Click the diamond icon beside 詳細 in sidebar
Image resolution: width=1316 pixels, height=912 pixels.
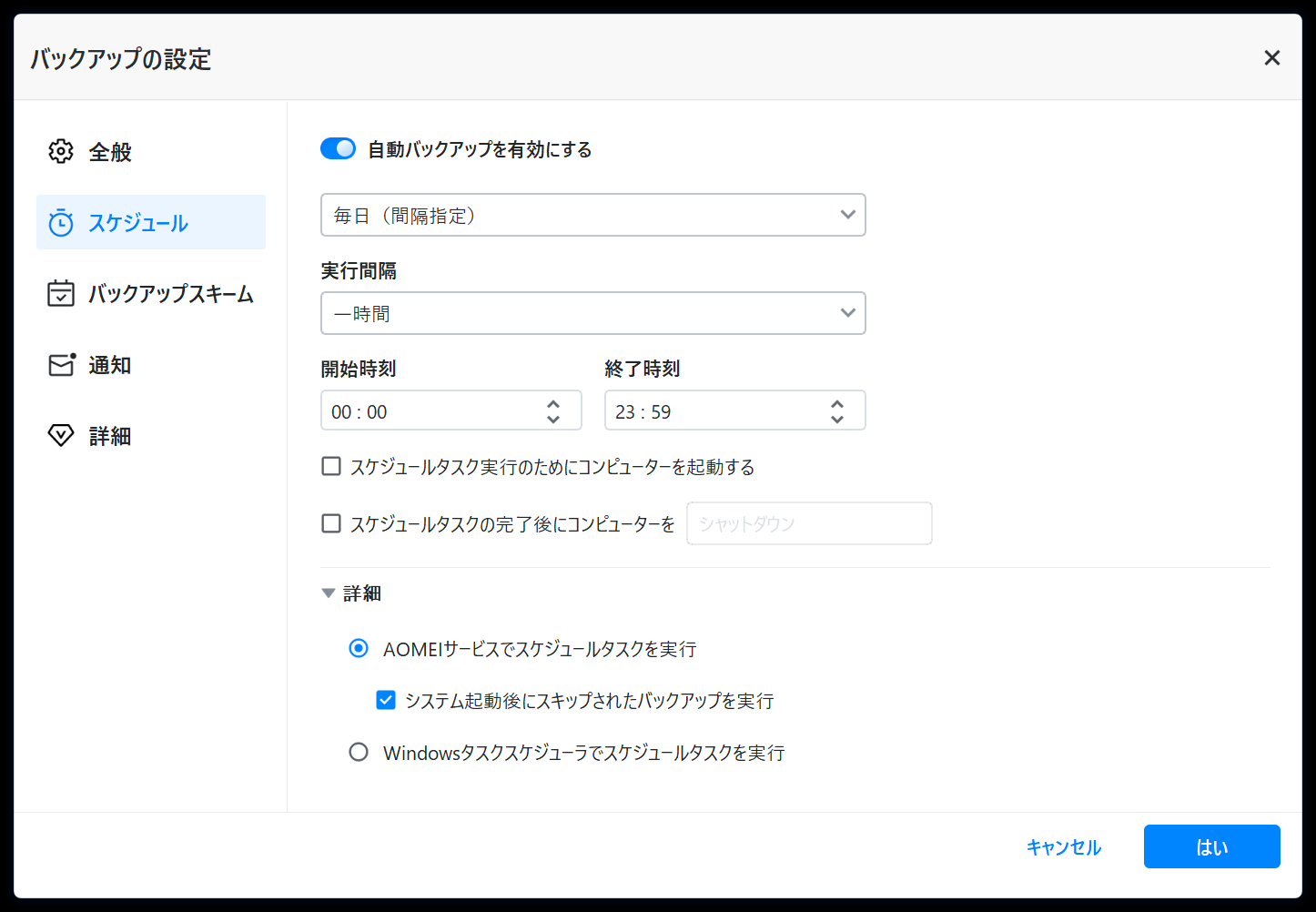(x=61, y=436)
